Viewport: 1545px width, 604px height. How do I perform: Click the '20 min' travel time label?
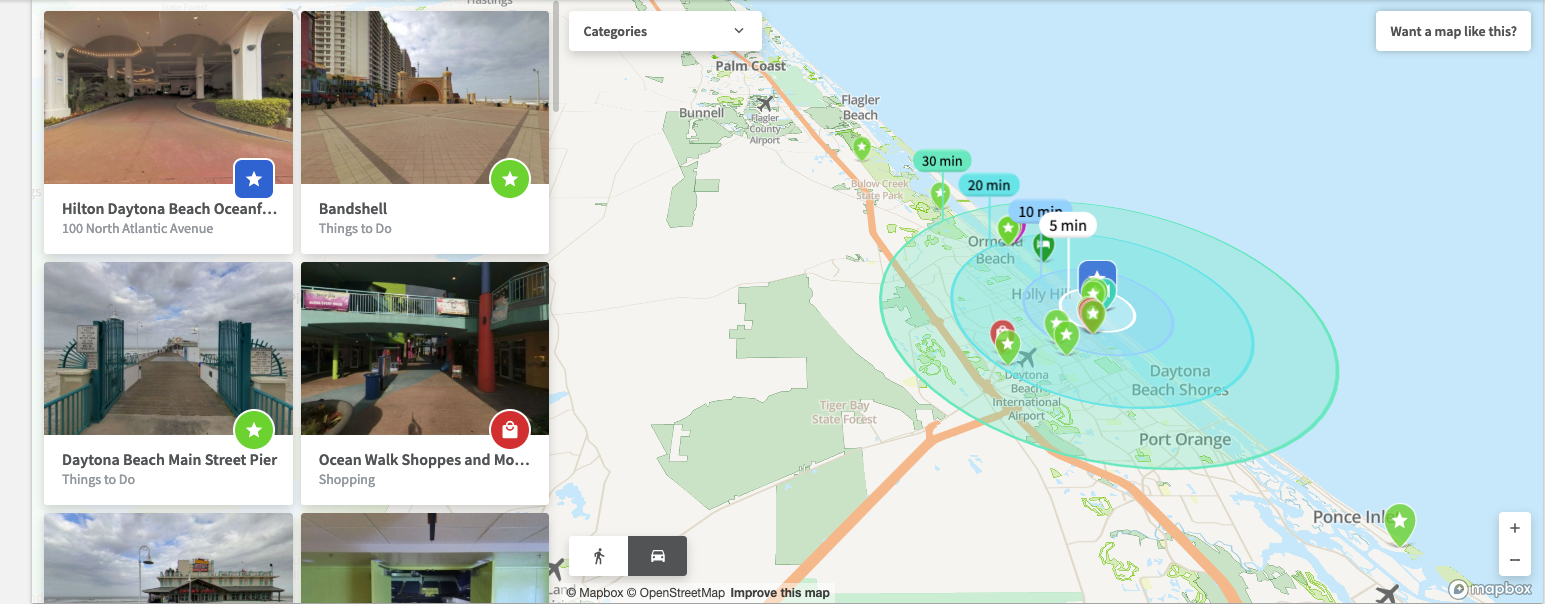pos(989,185)
